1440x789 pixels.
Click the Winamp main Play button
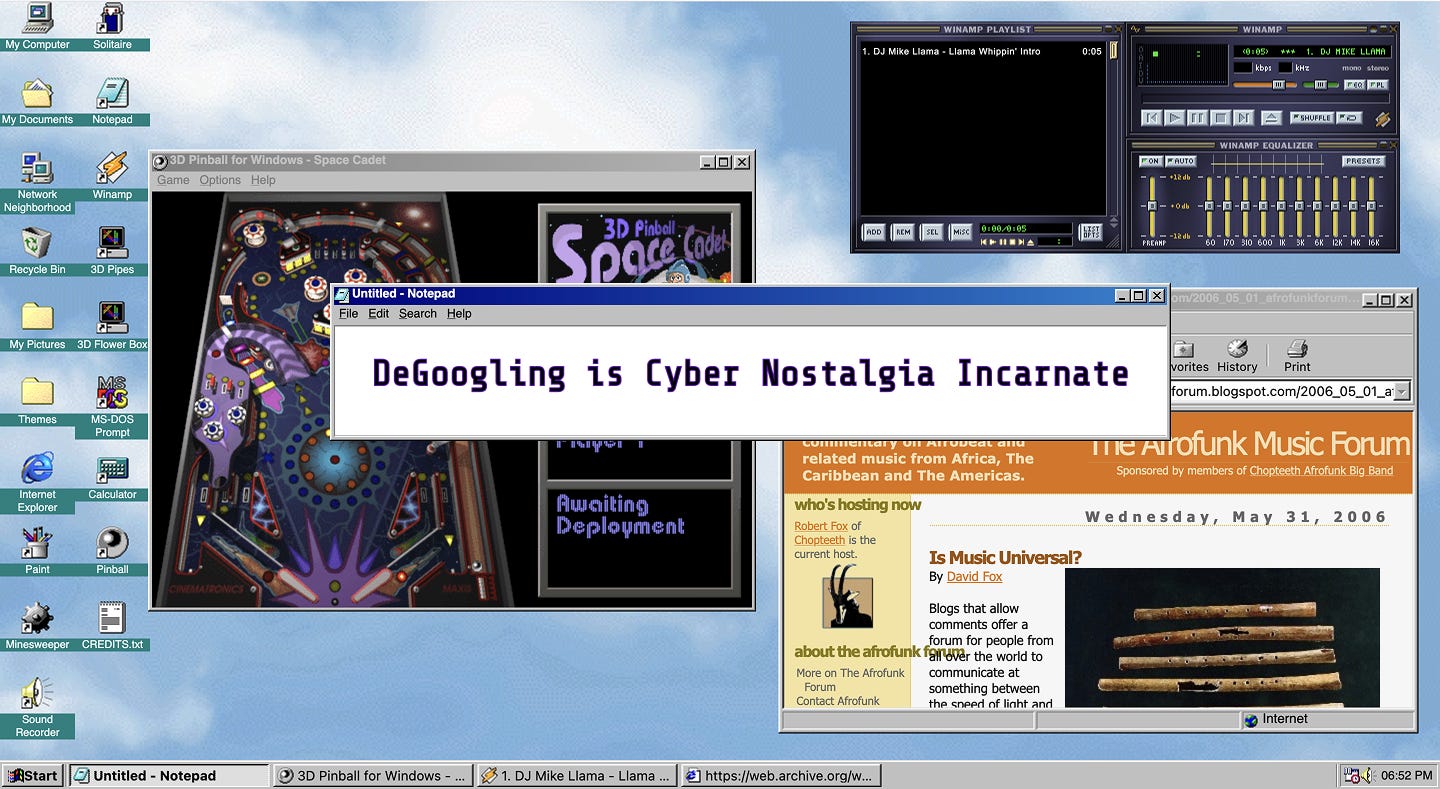click(x=1175, y=118)
